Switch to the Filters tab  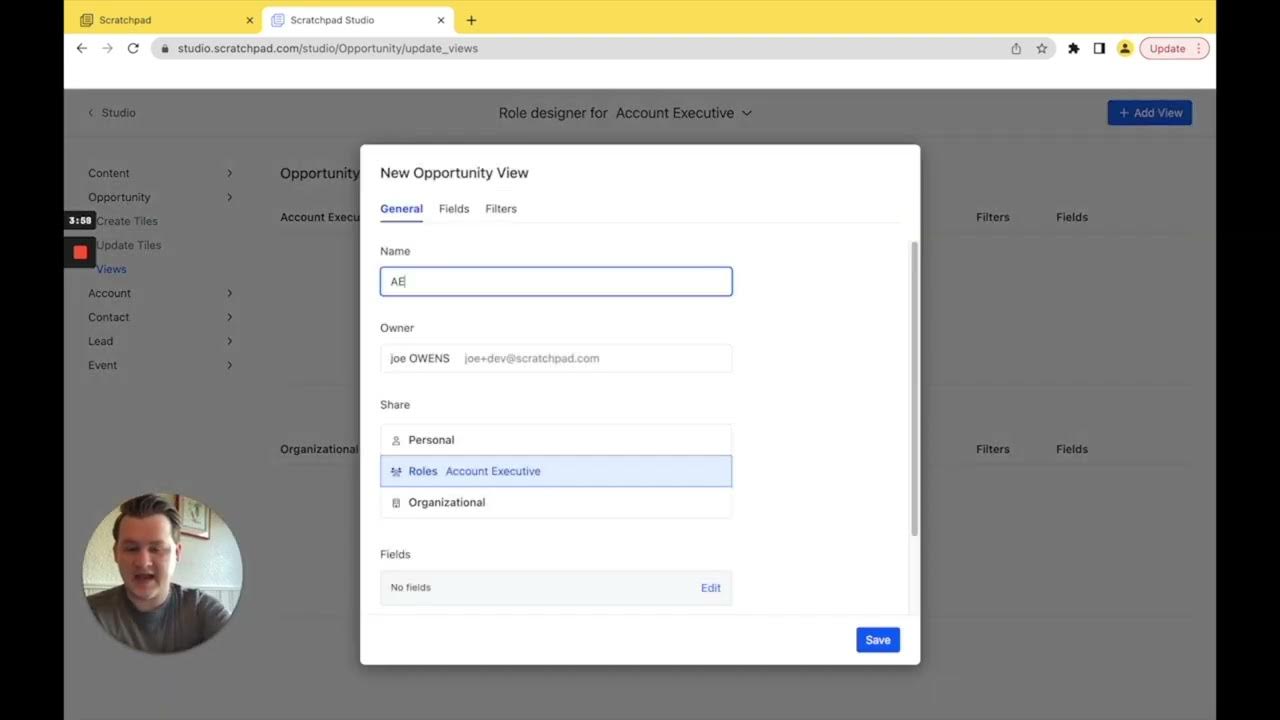click(x=501, y=209)
